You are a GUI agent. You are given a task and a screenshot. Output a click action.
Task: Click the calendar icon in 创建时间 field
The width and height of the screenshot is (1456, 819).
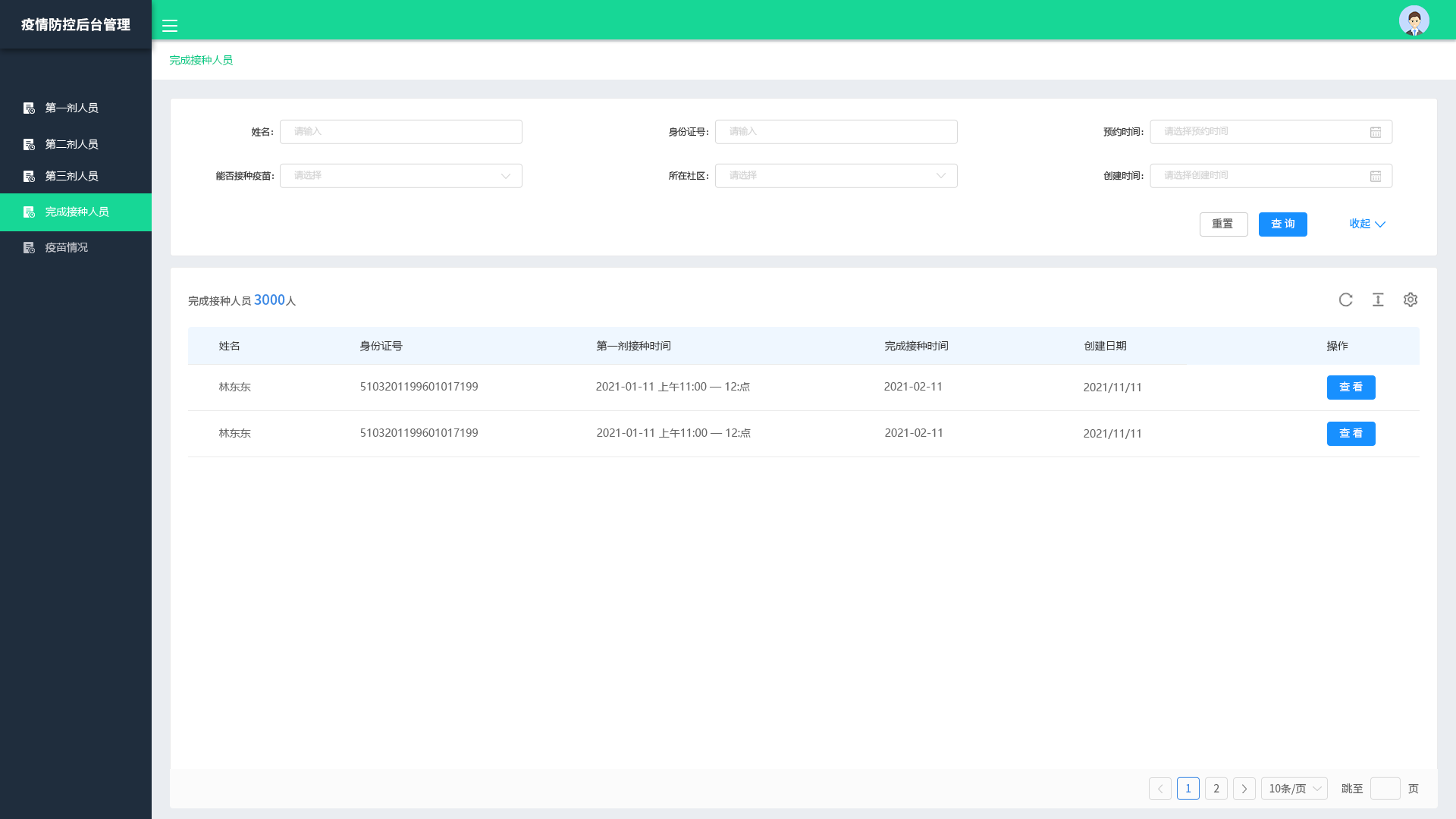pyautogui.click(x=1376, y=176)
